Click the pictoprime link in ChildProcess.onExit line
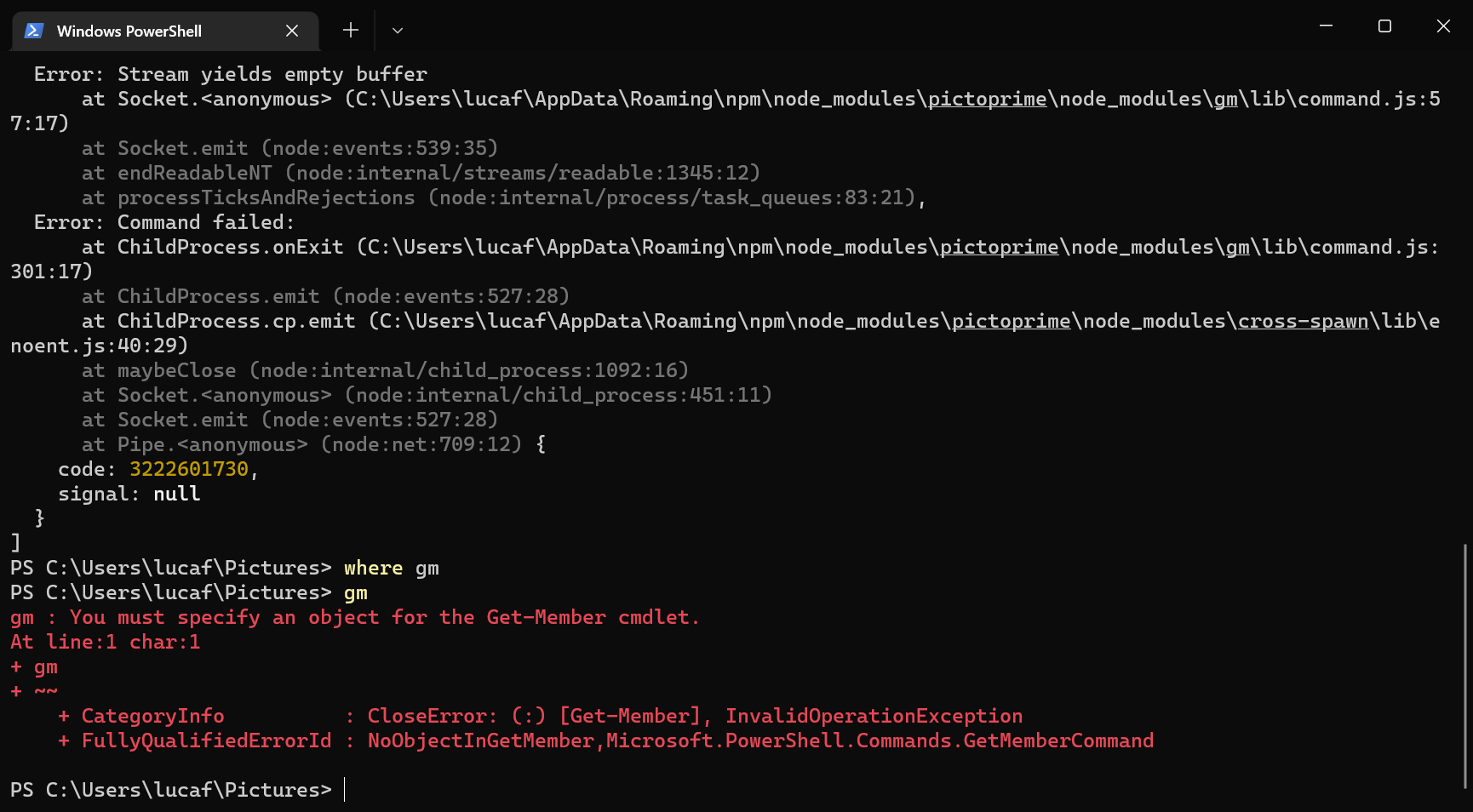 pos(999,247)
